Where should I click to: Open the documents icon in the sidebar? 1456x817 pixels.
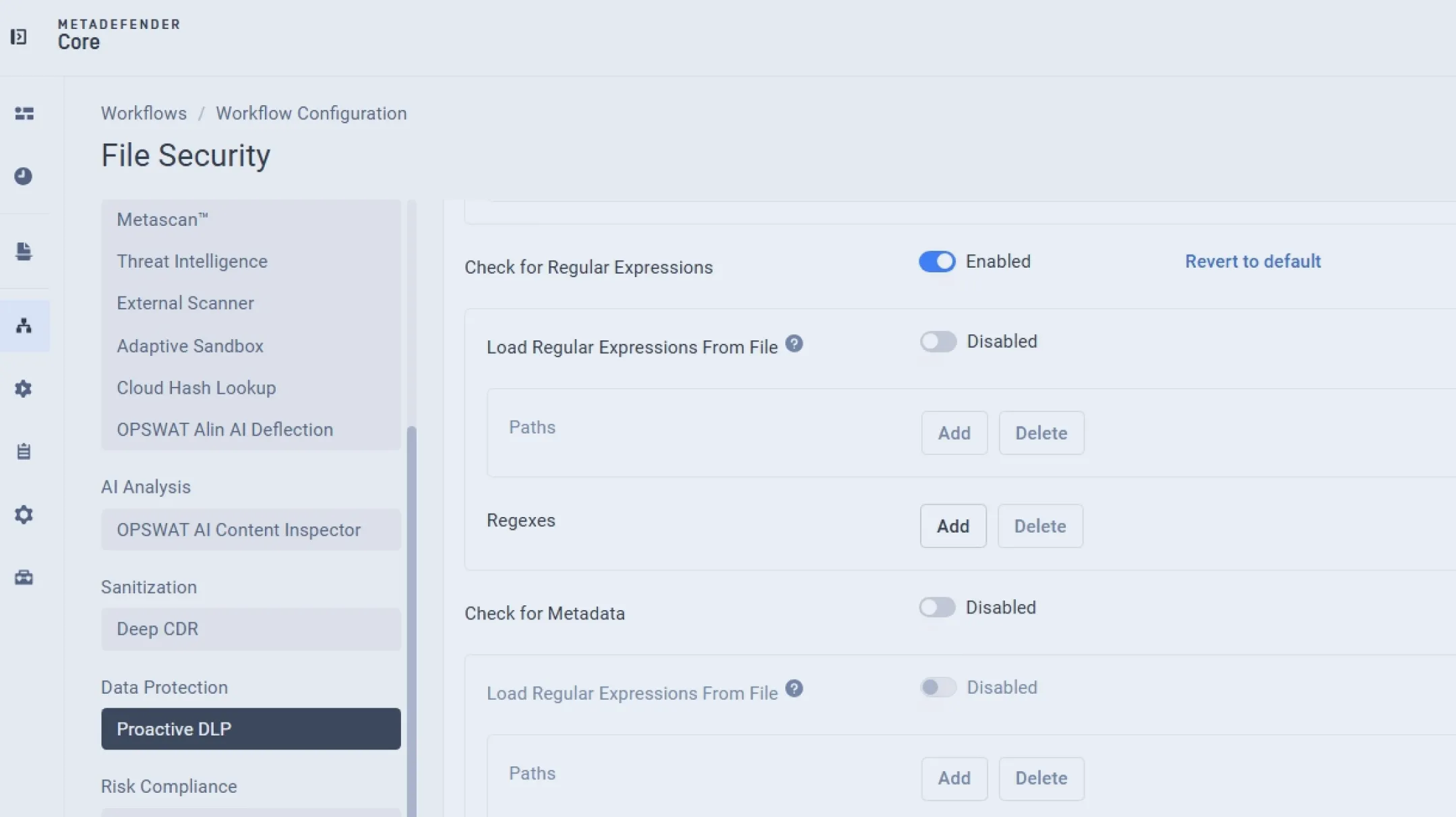[24, 251]
